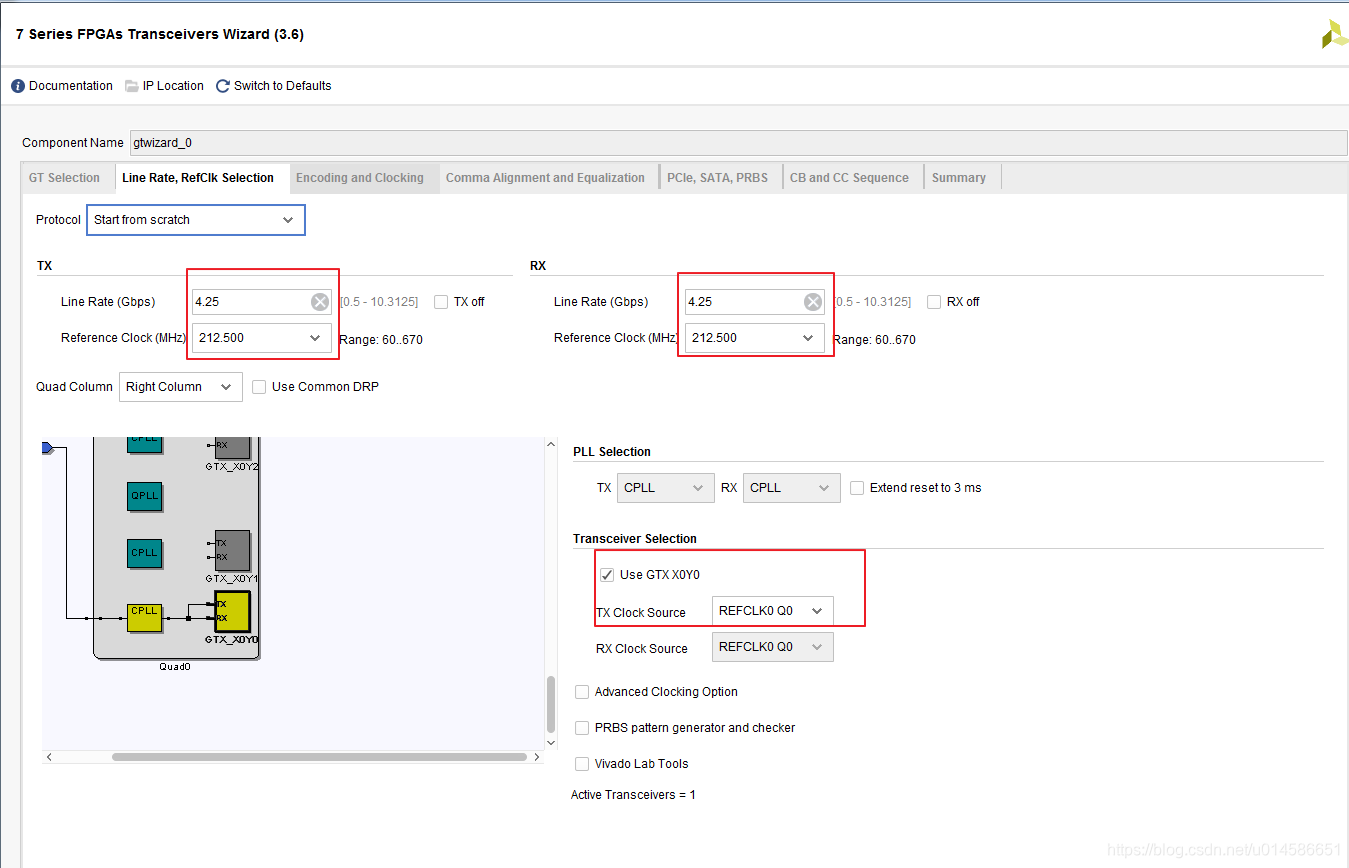Clear the RX Line Rate field

click(813, 302)
